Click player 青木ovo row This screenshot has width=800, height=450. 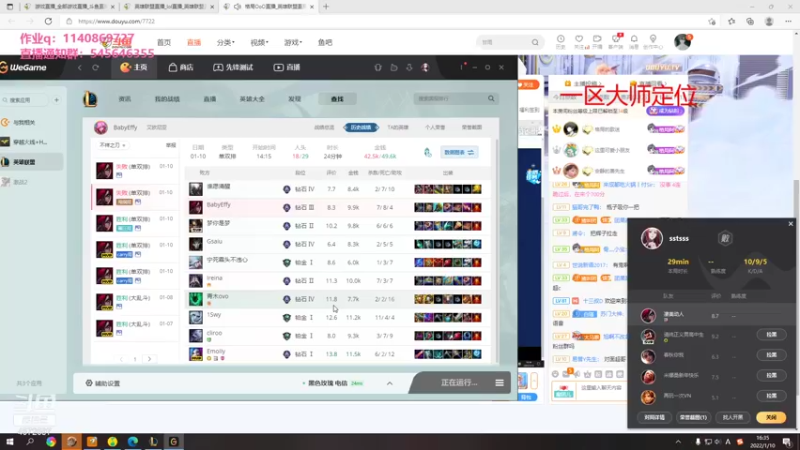[337, 299]
